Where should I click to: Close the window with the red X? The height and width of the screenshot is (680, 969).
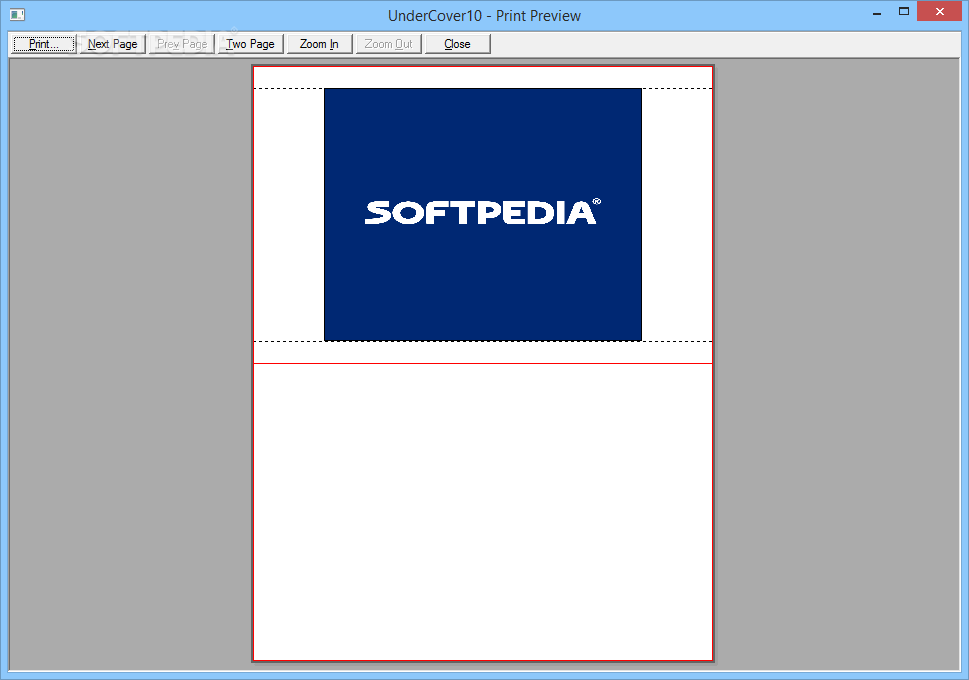[939, 12]
